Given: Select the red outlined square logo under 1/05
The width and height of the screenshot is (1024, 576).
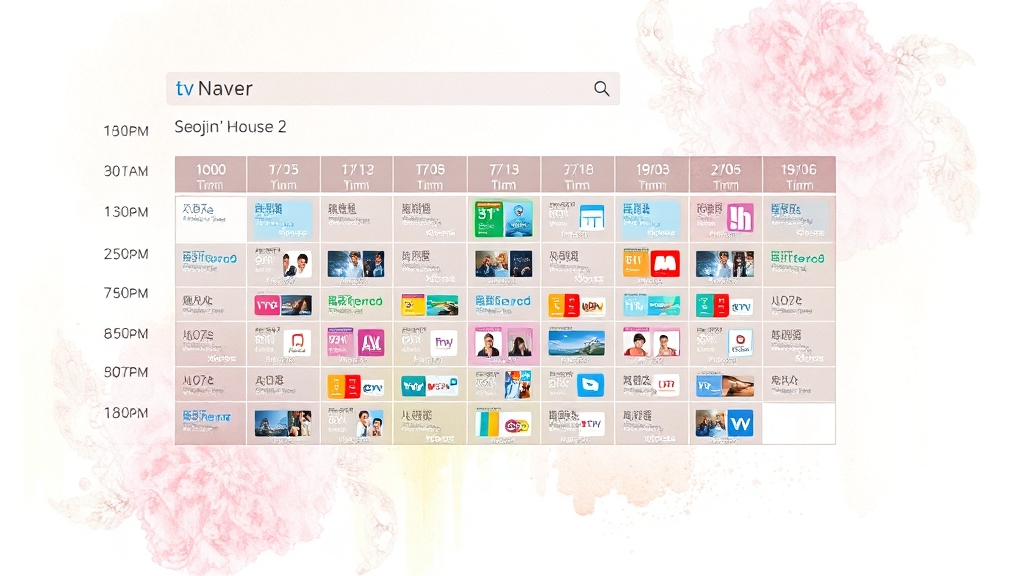Looking at the screenshot, I should [x=297, y=342].
